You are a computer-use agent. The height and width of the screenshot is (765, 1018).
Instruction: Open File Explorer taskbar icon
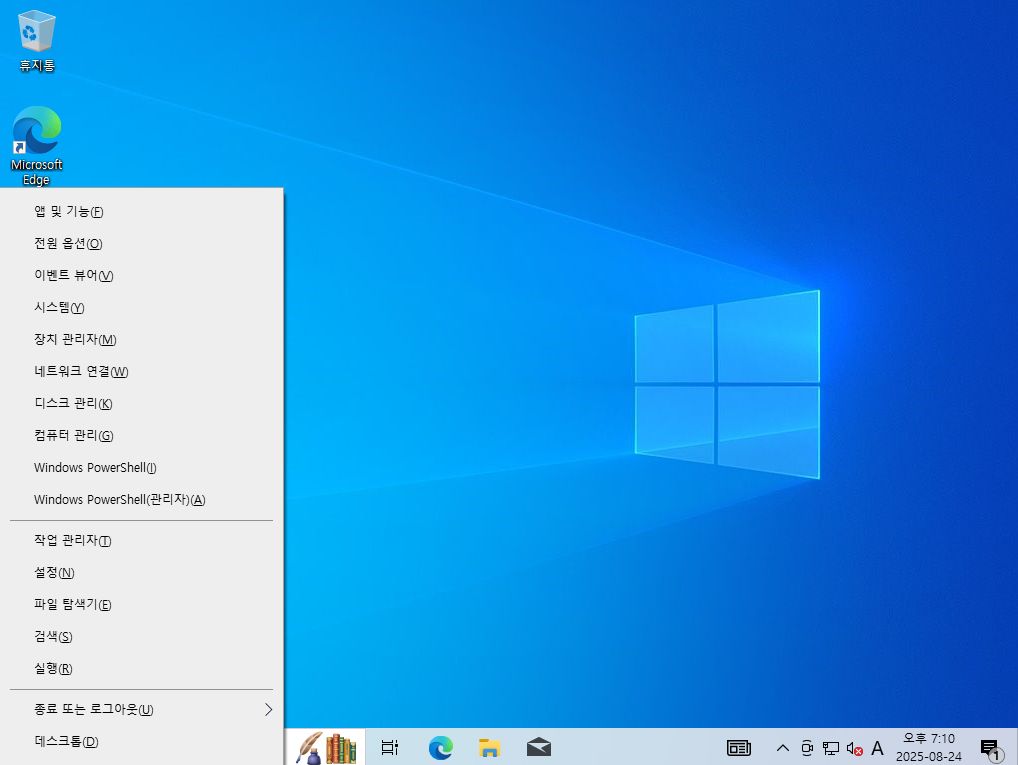pyautogui.click(x=490, y=747)
